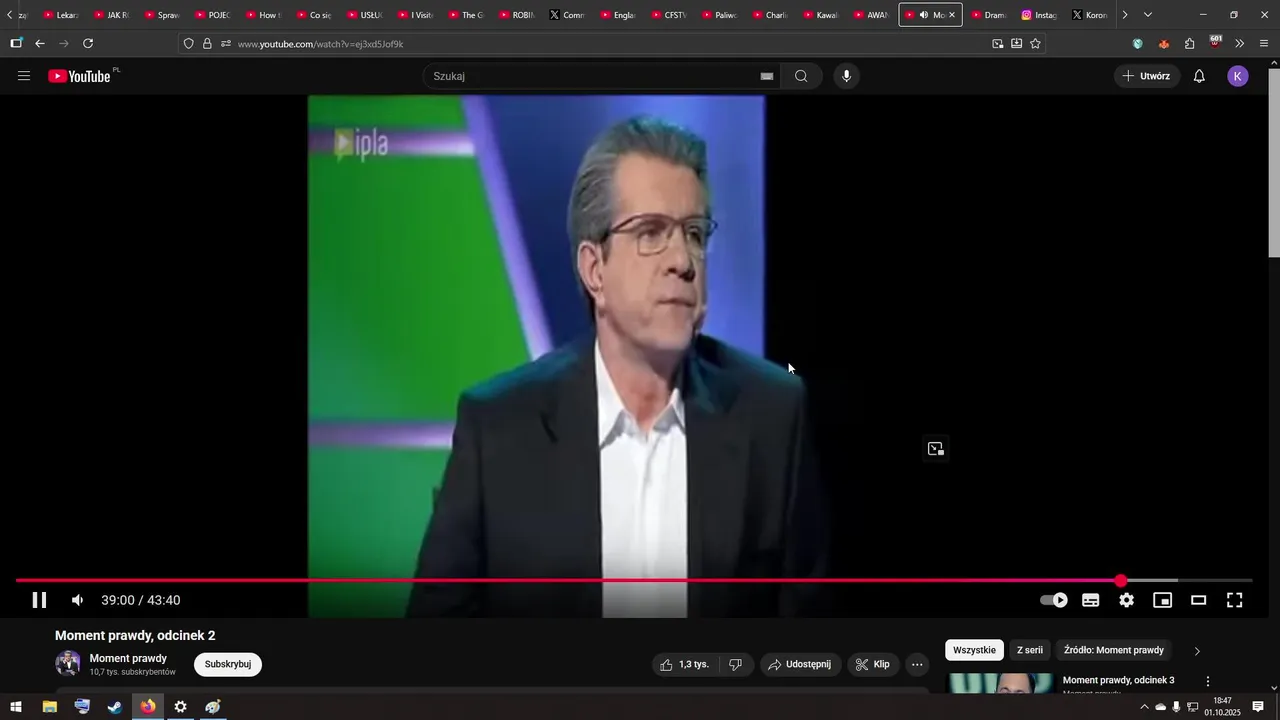1280x720 pixels.
Task: Like the video (1,3 tys.)
Action: point(685,664)
